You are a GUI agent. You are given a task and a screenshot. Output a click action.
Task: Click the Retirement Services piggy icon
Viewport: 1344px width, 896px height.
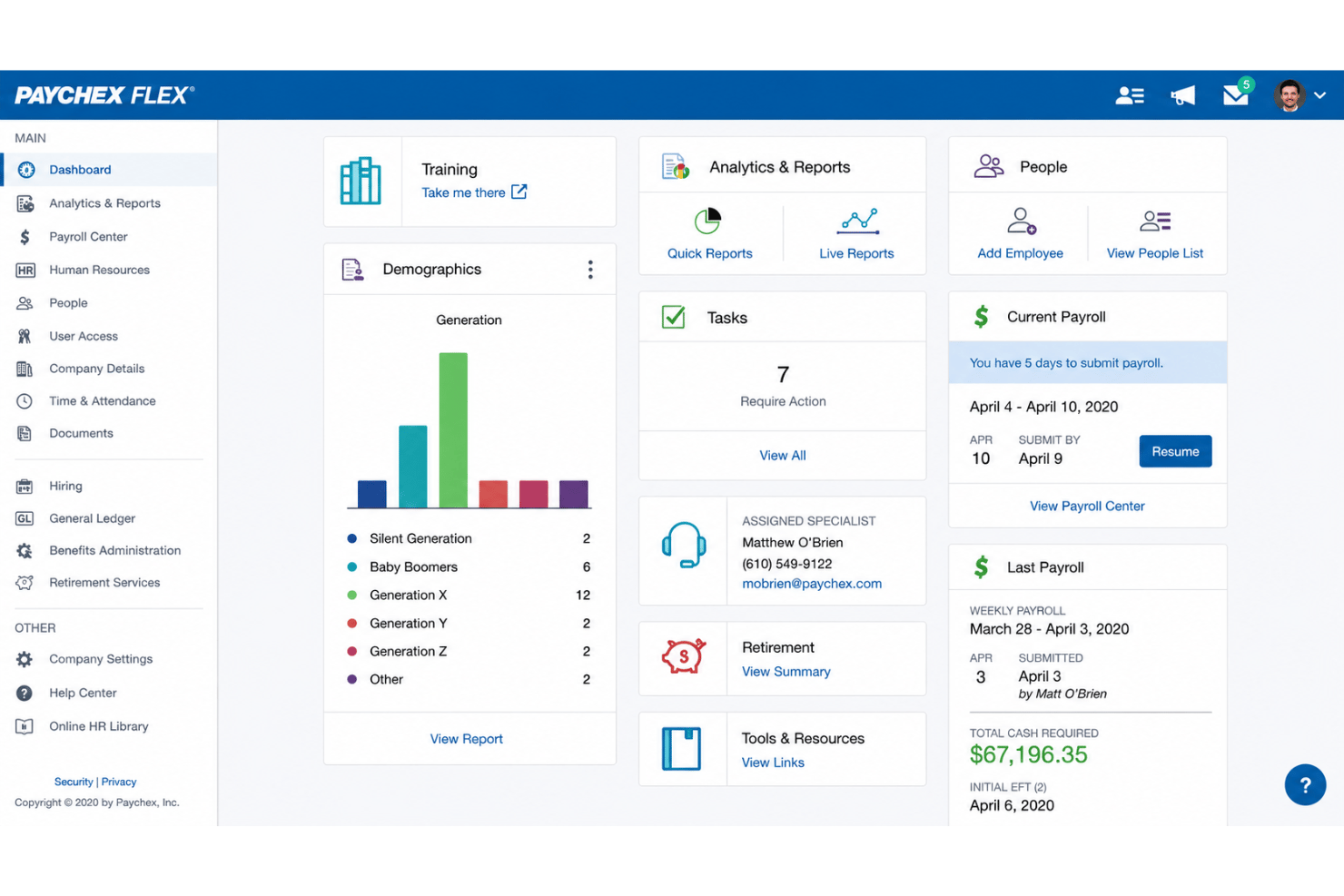click(25, 583)
